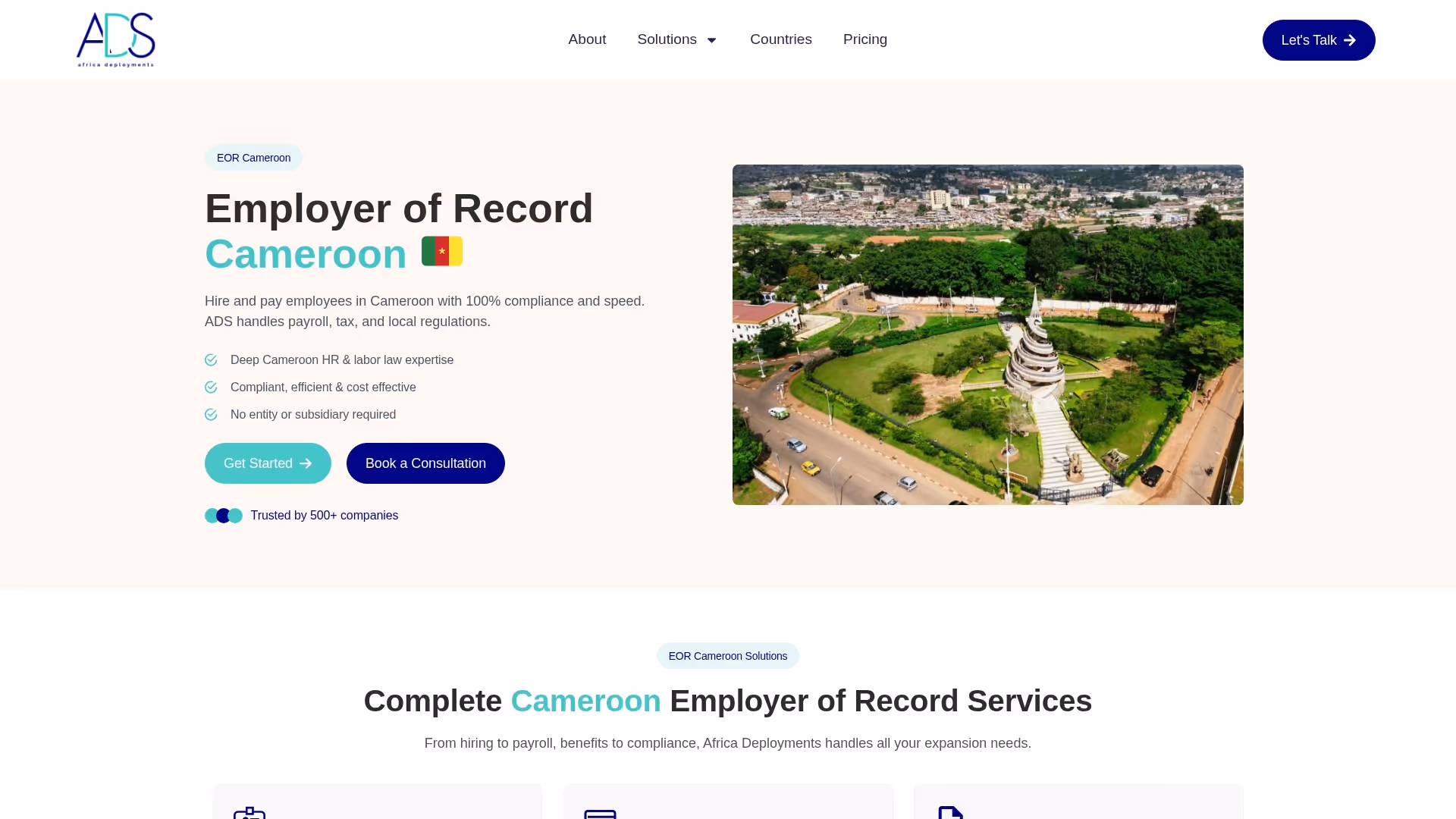The width and height of the screenshot is (1456, 819).
Task: Expand the Solutions dropdown menu
Action: pos(677,39)
